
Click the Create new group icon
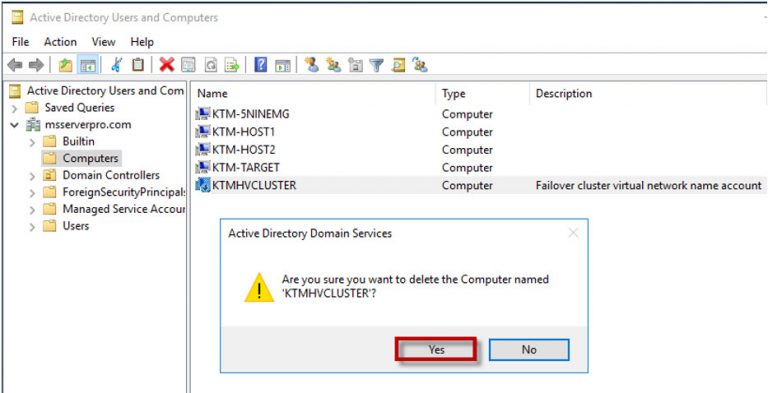pyautogui.click(x=334, y=65)
